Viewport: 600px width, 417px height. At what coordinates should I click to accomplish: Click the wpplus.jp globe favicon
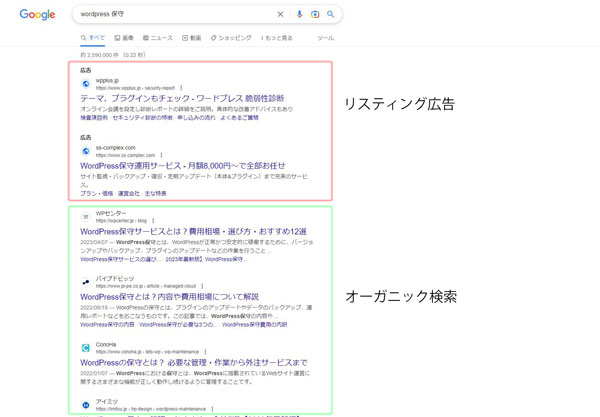pyautogui.click(x=86, y=84)
